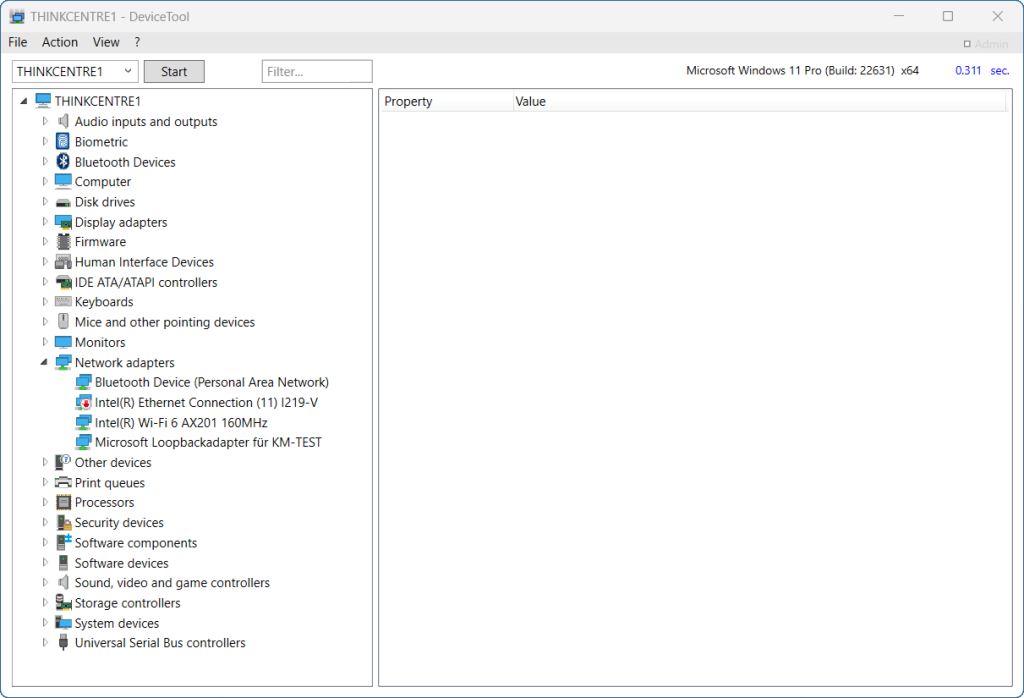Open the View menu
1024x698 pixels.
(106, 42)
